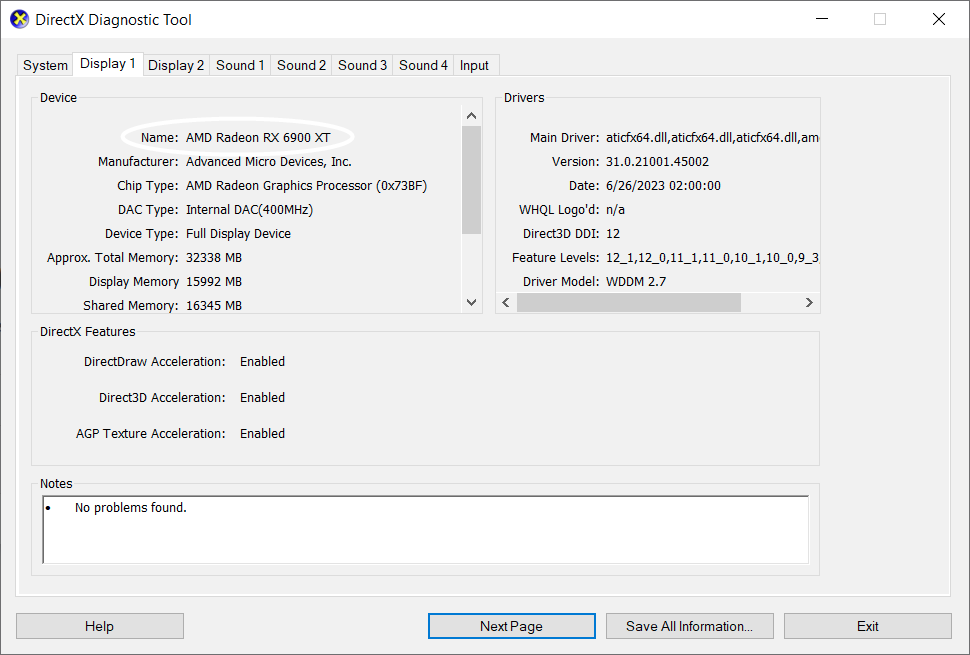Click Drivers panel scroll right arrow
Viewport: 970px width, 655px height.
pos(809,302)
